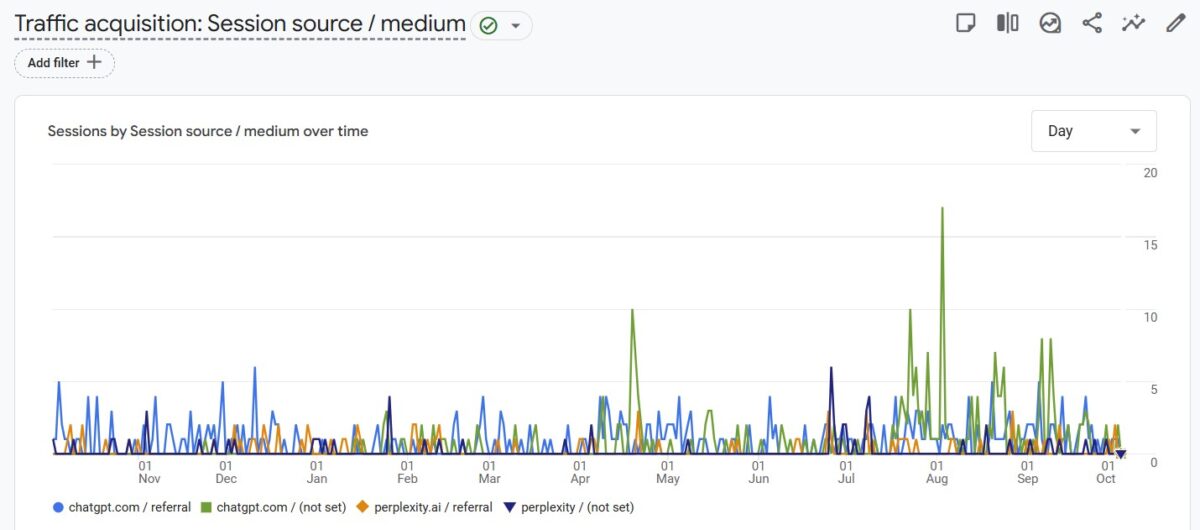Click the Traffic acquisition report title
Viewport: 1200px width, 530px height.
point(240,24)
